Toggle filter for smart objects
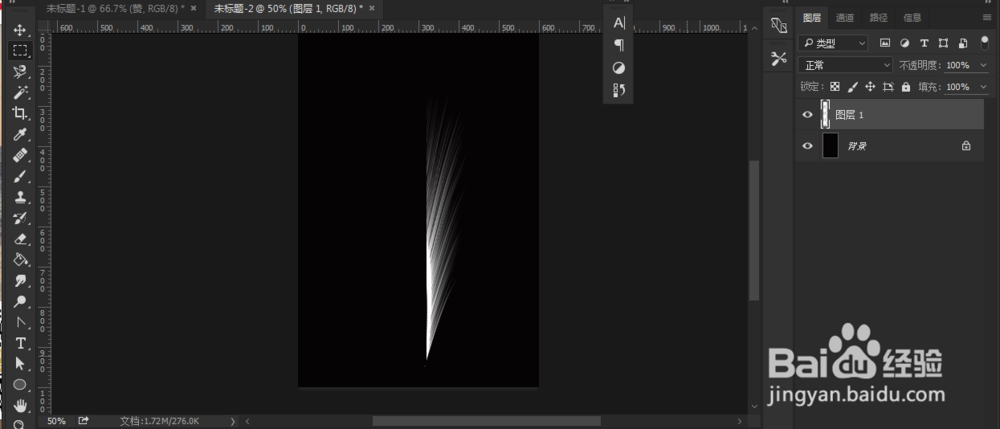Image resolution: width=1000 pixels, height=429 pixels. pyautogui.click(x=964, y=43)
